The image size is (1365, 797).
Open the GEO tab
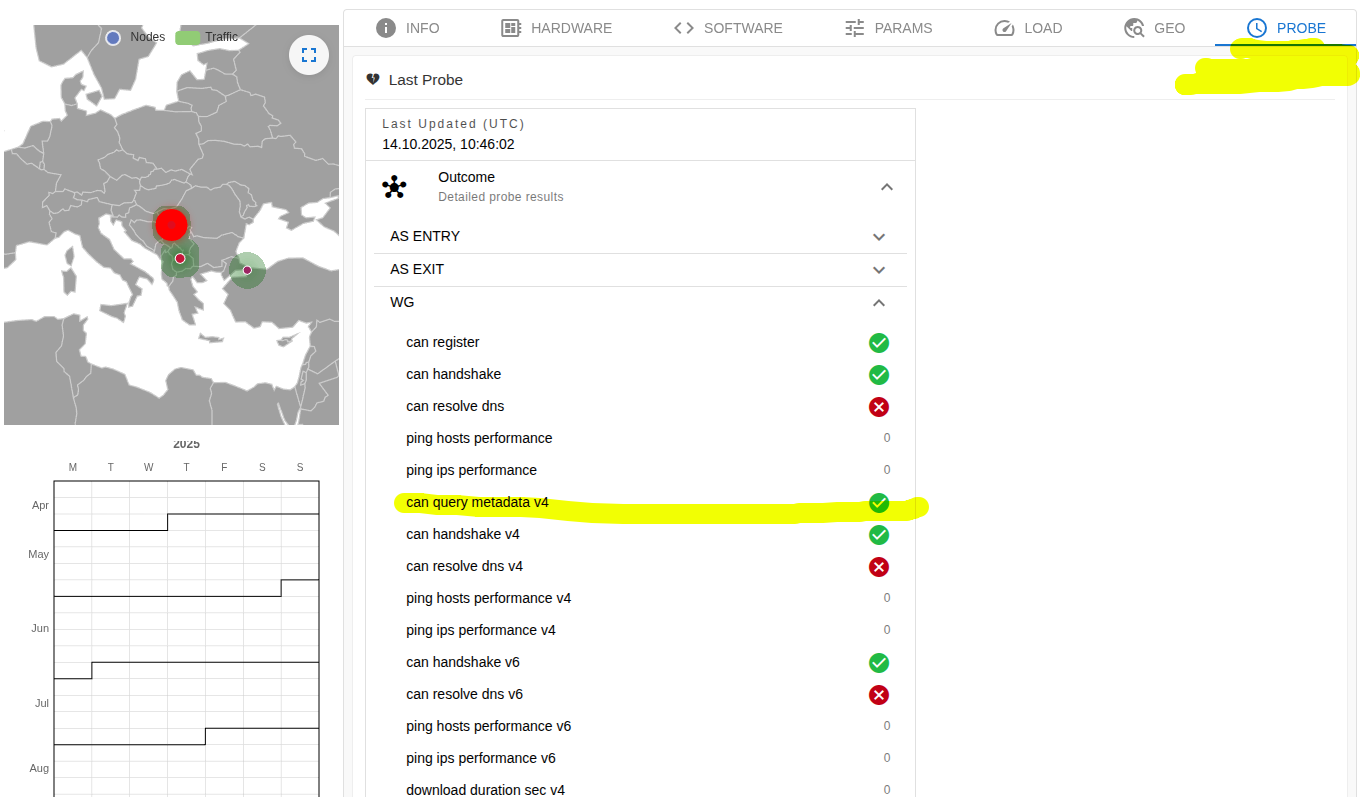(1154, 28)
